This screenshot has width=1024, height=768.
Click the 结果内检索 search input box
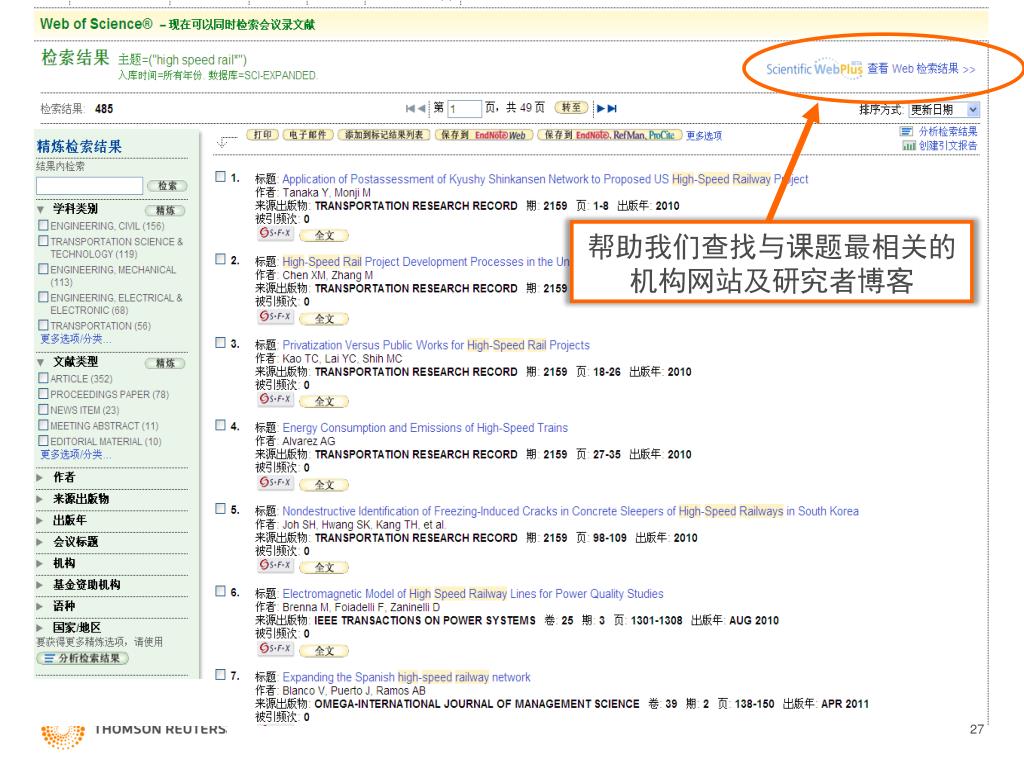[x=89, y=185]
